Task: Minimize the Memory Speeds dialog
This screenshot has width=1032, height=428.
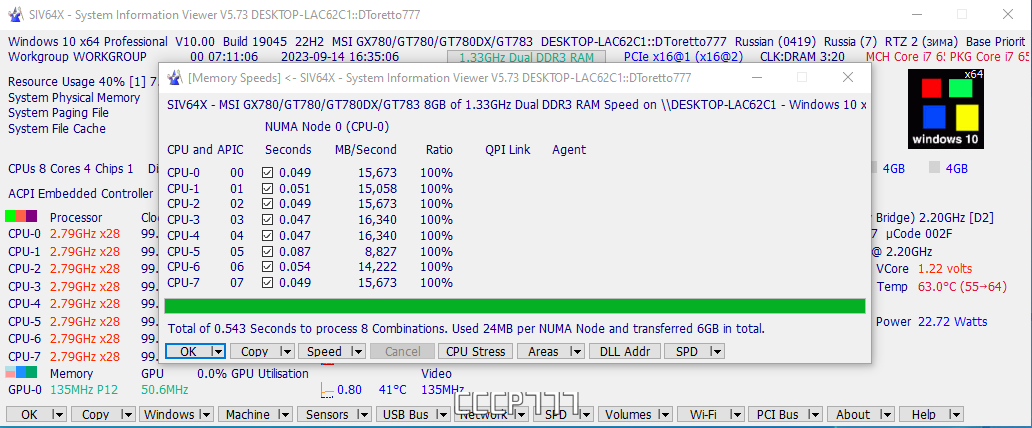Action: 756,78
